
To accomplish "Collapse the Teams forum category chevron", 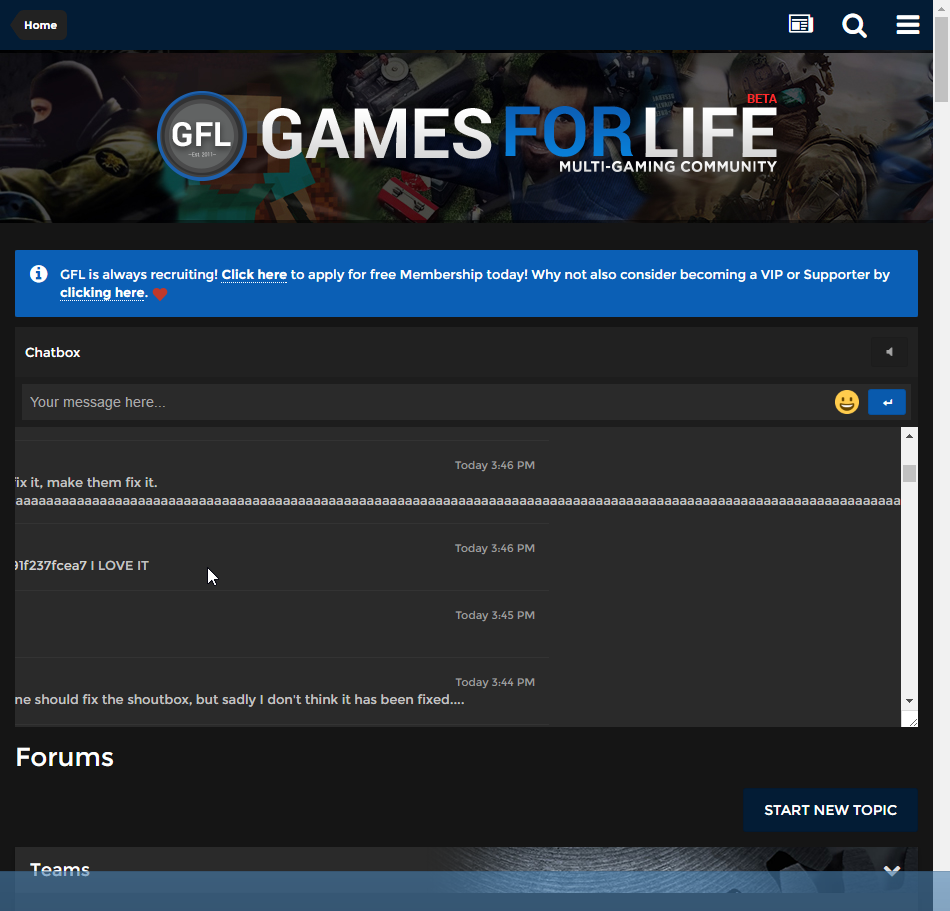I will click(x=891, y=871).
